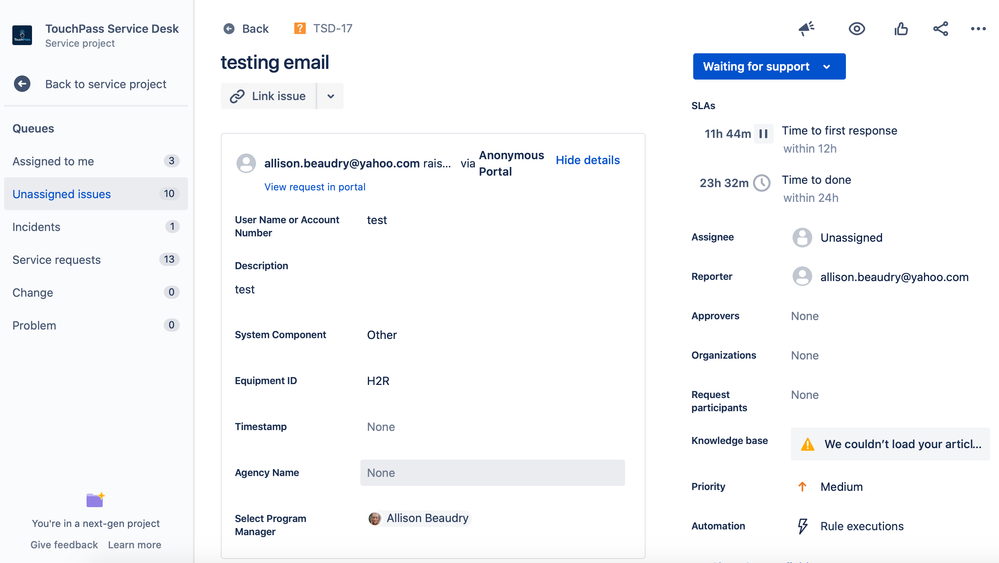Screen dimensions: 999x563
Task: Click the We couldn't load your article message
Action: point(903,445)
